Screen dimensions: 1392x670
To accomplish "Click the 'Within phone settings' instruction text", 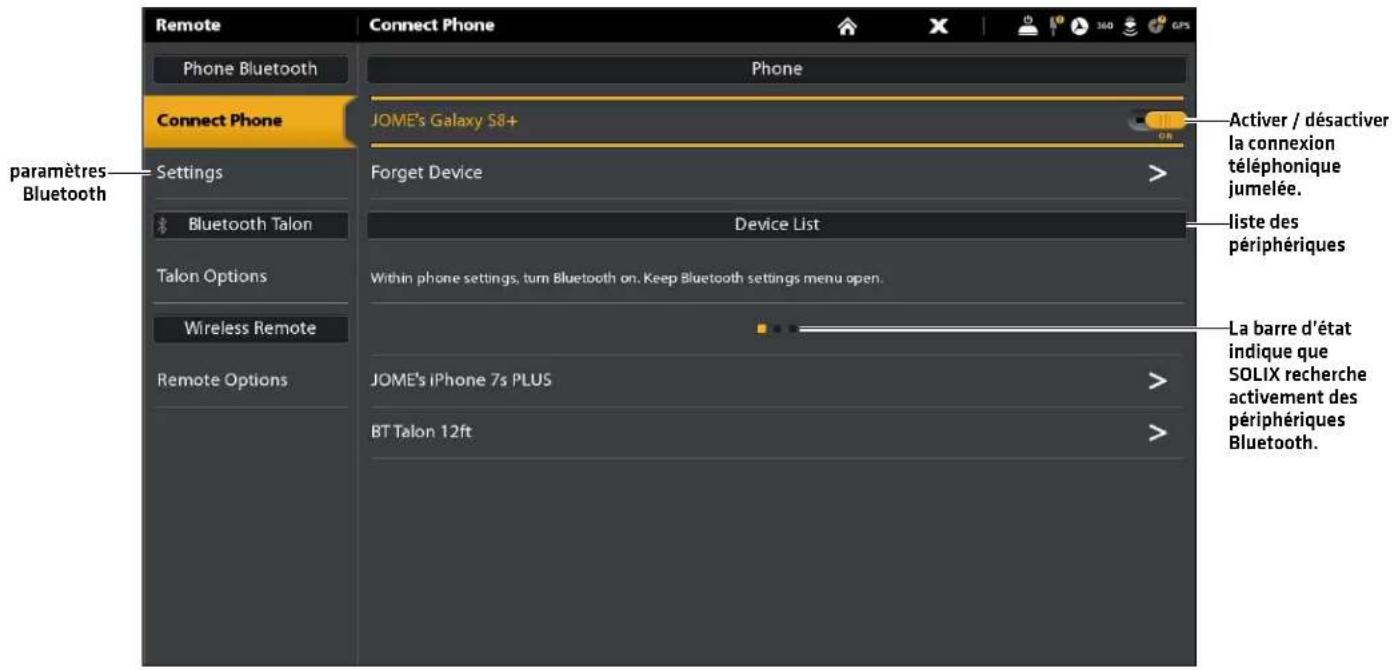I will click(x=627, y=278).
